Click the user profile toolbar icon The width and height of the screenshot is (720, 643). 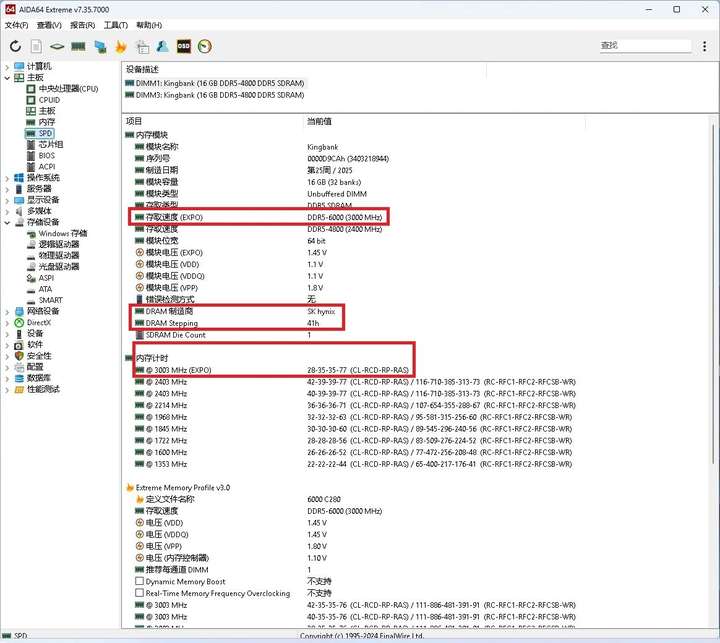click(x=163, y=46)
